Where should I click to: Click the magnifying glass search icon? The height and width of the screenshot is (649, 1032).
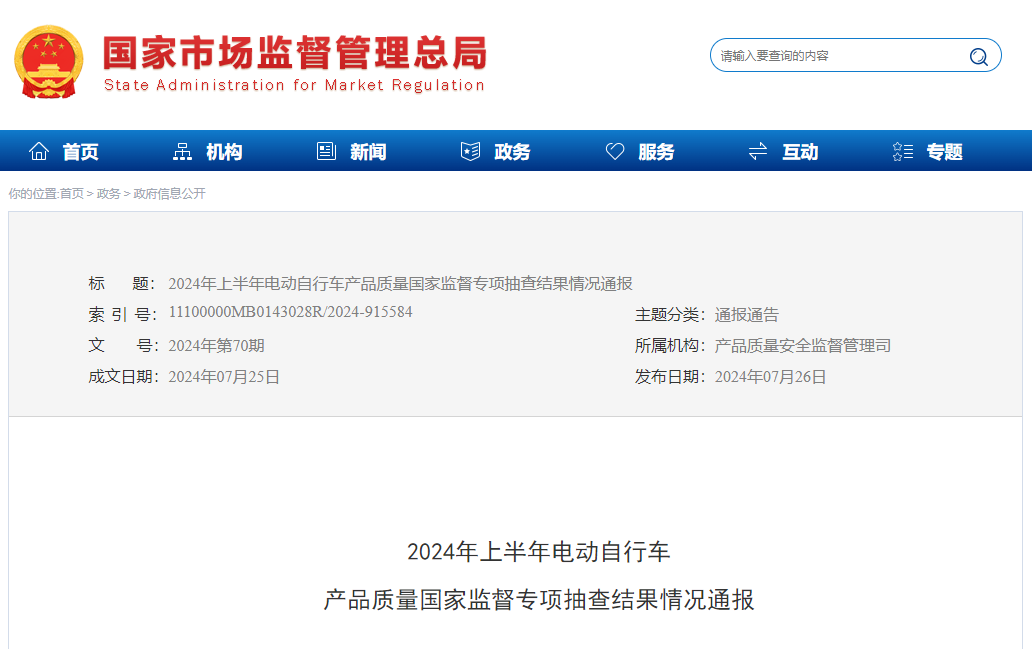pos(978,56)
